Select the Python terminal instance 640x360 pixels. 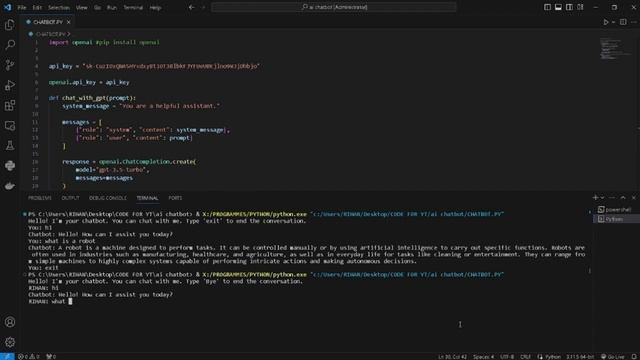[x=616, y=219]
